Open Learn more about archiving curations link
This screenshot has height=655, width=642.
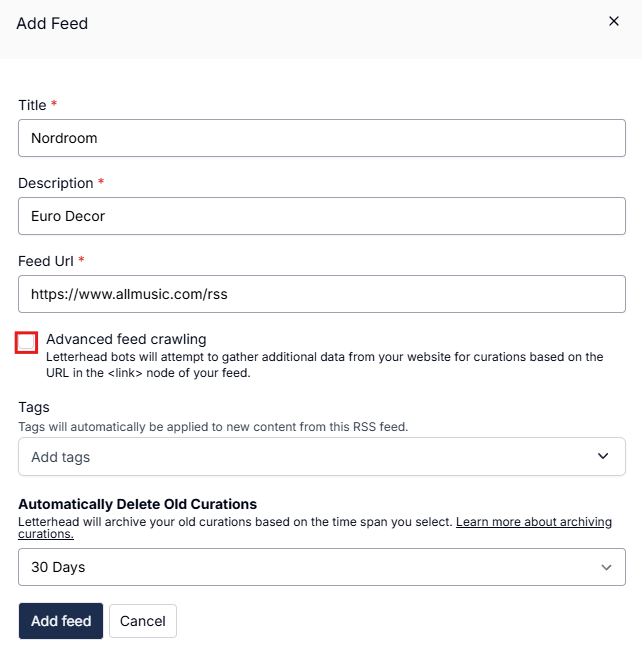pyautogui.click(x=534, y=523)
